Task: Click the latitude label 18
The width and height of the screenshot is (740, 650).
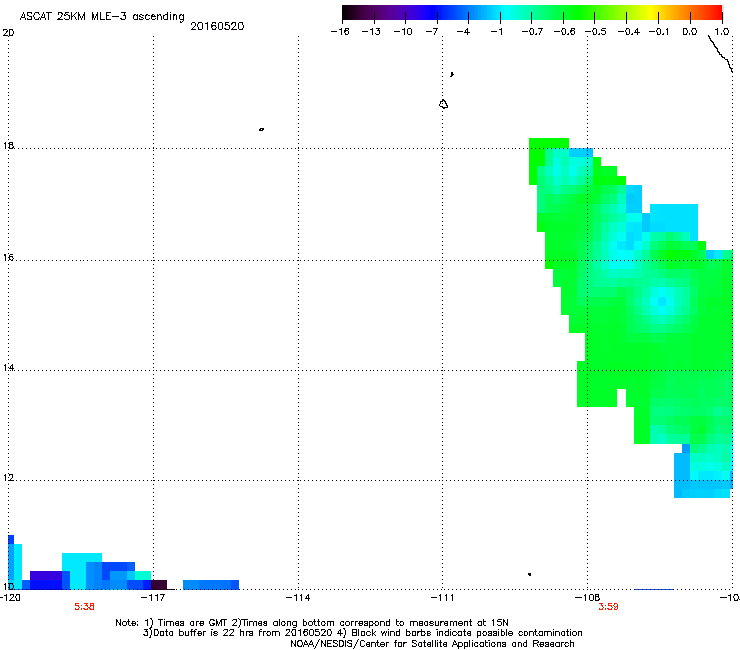Action: click(8, 145)
